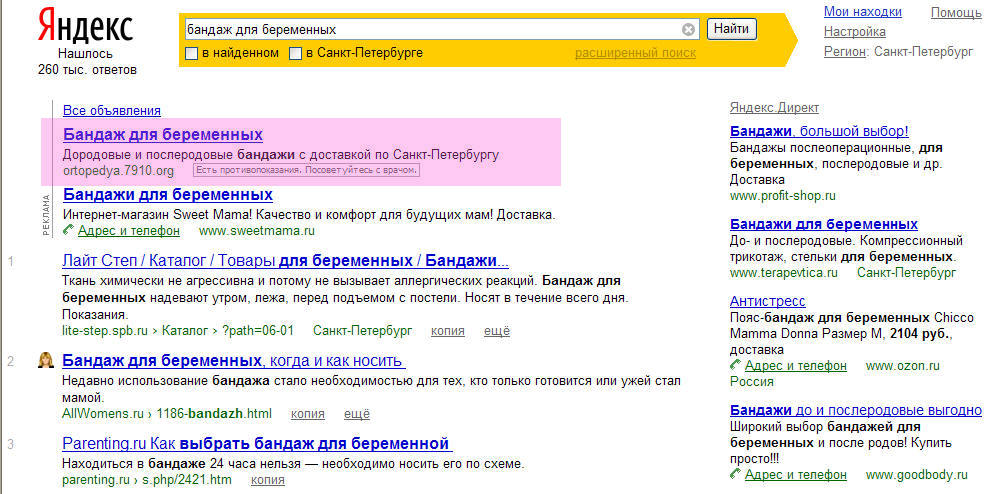Visit the www.goodbody.ru URL
Screen dimensions: 997x494
(x=917, y=475)
